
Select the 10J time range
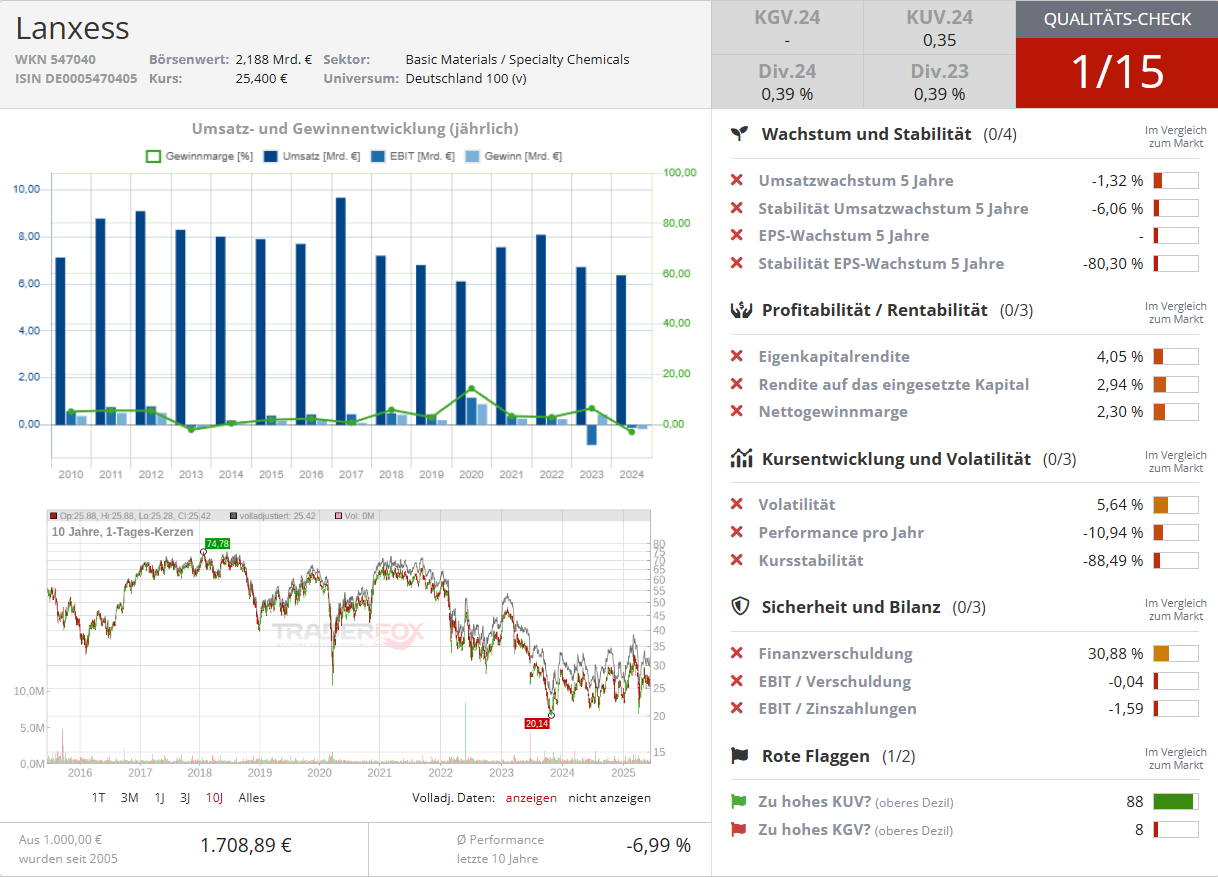tap(215, 798)
